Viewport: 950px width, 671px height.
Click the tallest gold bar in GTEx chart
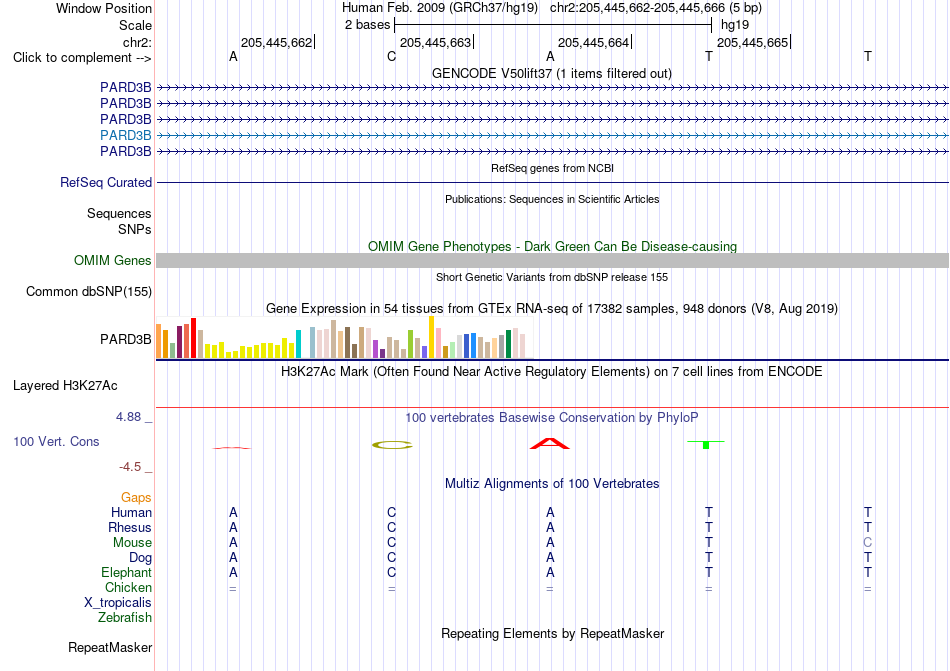click(431, 337)
